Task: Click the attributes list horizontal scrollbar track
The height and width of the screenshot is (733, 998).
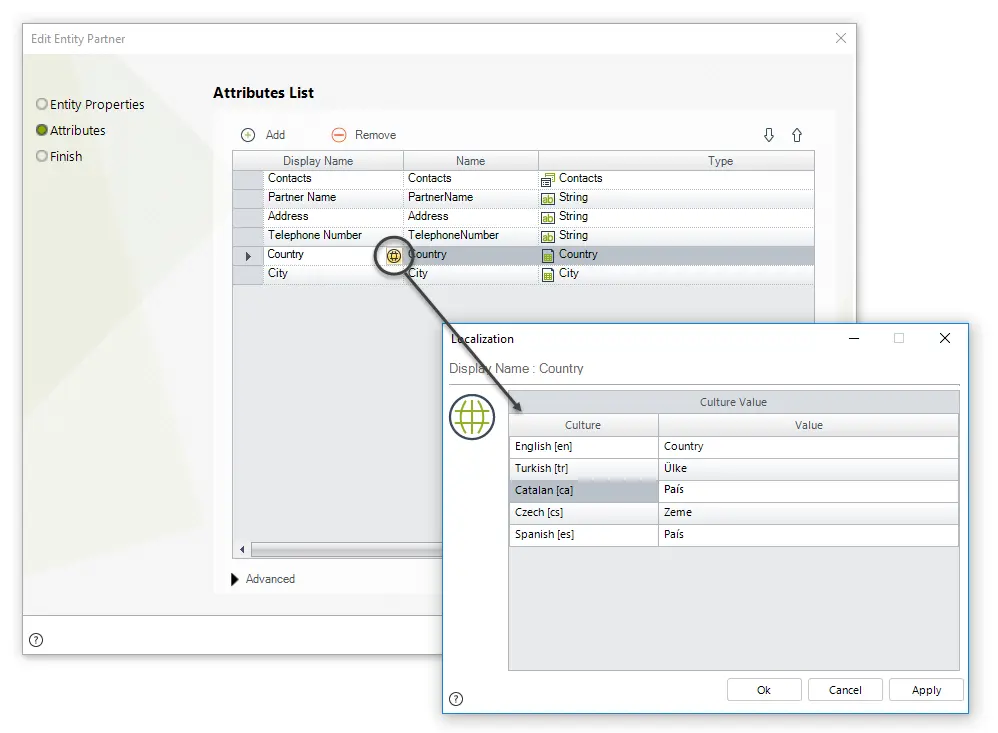Action: coord(346,549)
